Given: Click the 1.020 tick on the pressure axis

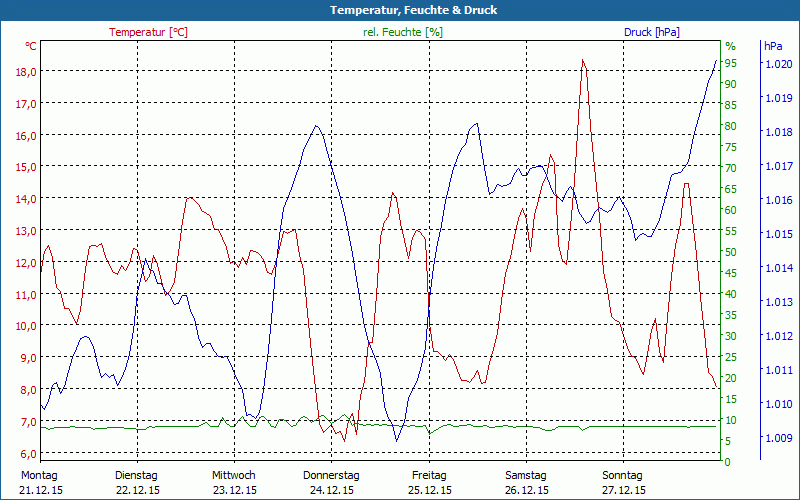Looking at the screenshot, I should [x=778, y=64].
